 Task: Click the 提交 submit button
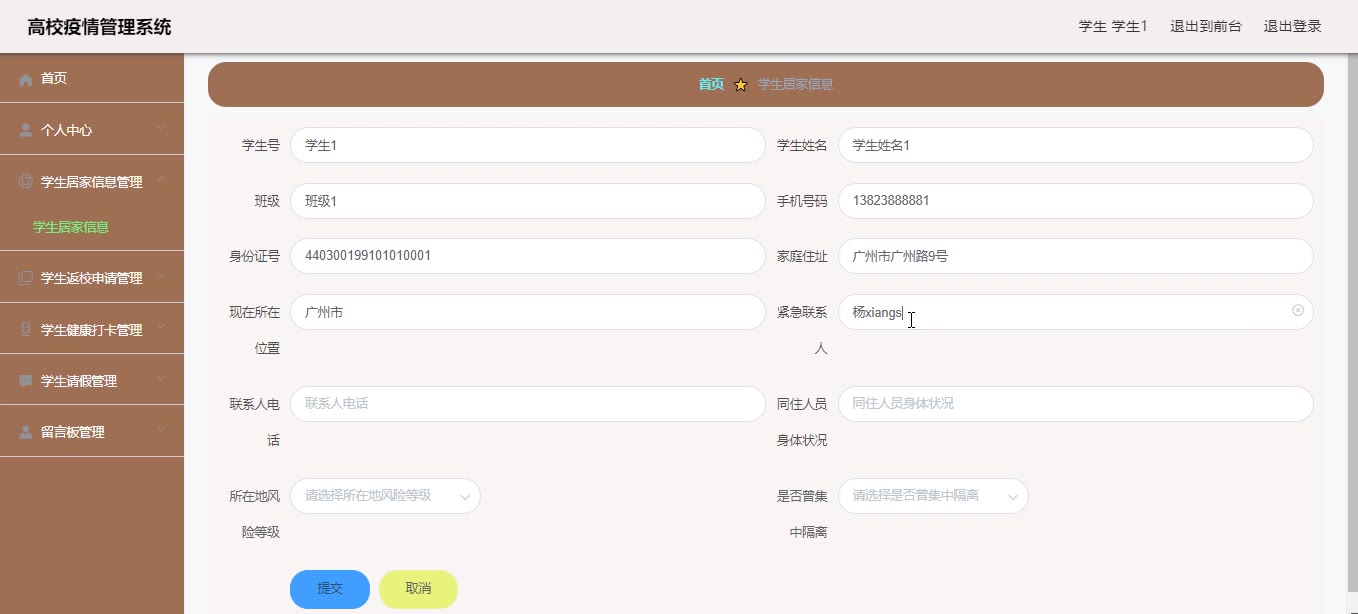[330, 589]
